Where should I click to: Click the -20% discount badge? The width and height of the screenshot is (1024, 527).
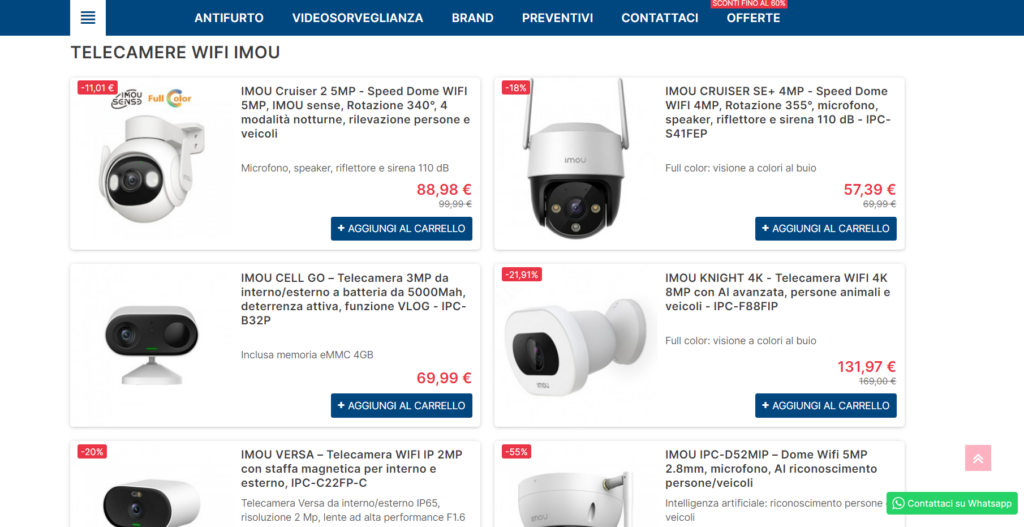[x=92, y=452]
